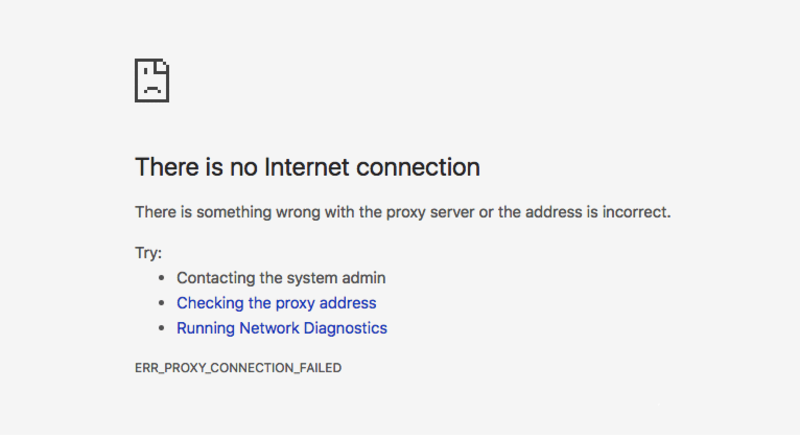Click the word "Internet" in the heading
This screenshot has height=436, width=800.
coord(308,167)
